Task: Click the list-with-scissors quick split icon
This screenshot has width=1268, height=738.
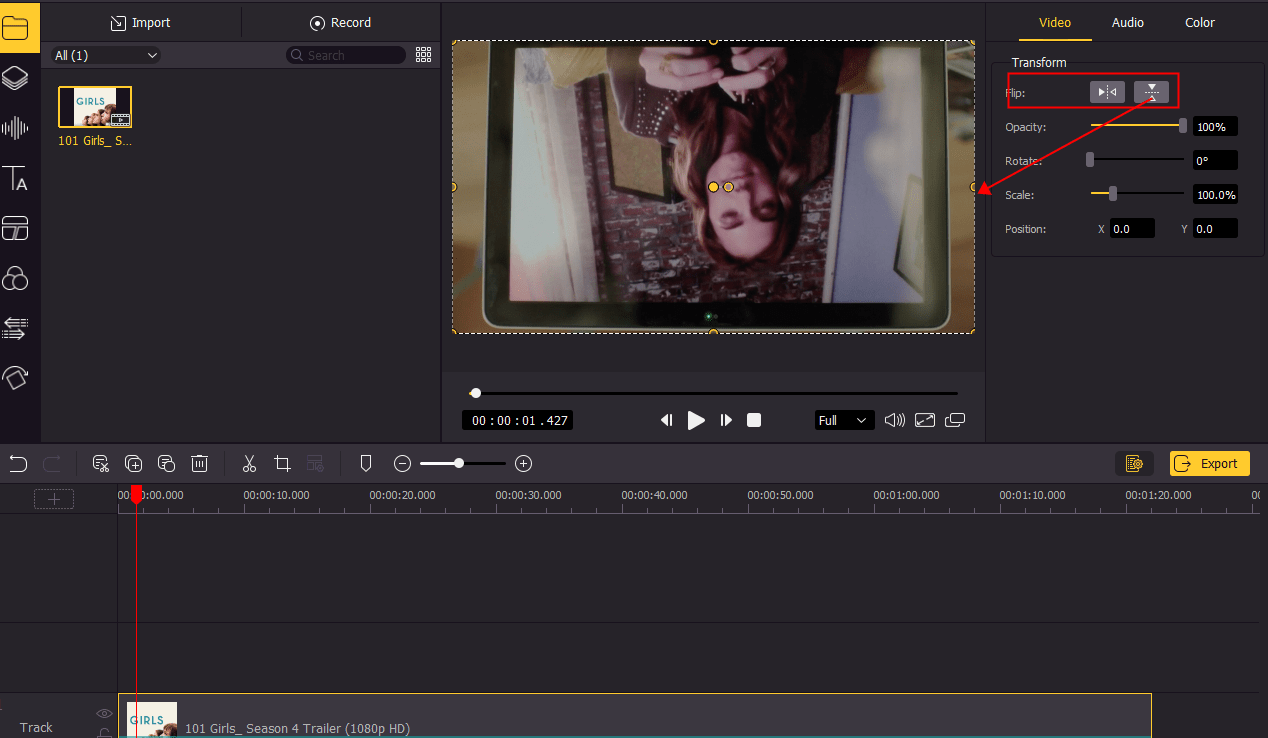Action: [x=100, y=463]
